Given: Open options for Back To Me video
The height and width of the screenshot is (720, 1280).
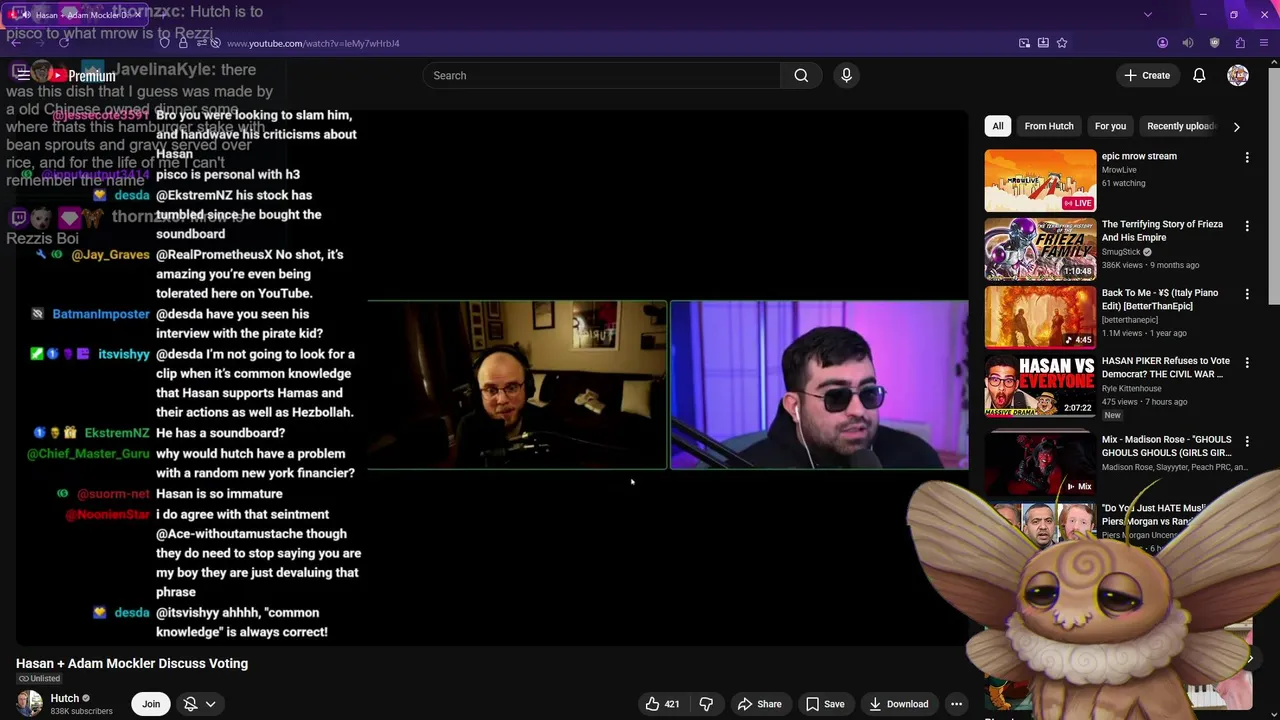Looking at the screenshot, I should (1247, 295).
